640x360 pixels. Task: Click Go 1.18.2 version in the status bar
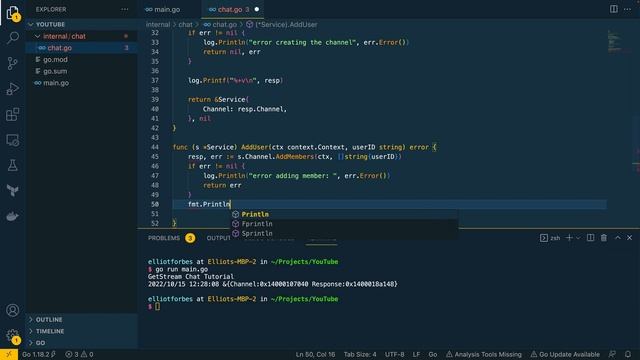click(39, 354)
